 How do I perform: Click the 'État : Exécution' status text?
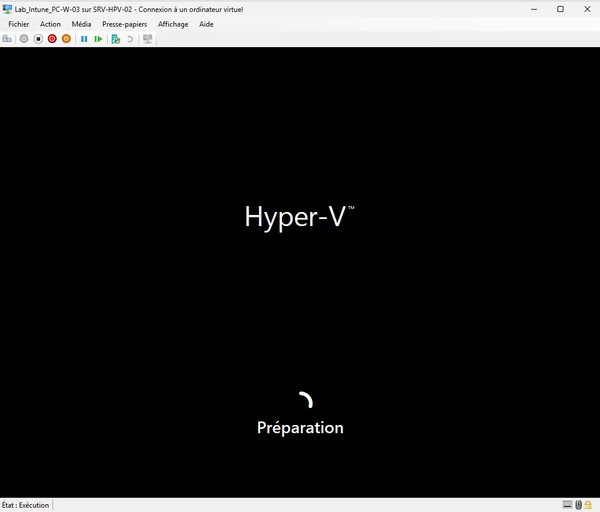coord(25,505)
